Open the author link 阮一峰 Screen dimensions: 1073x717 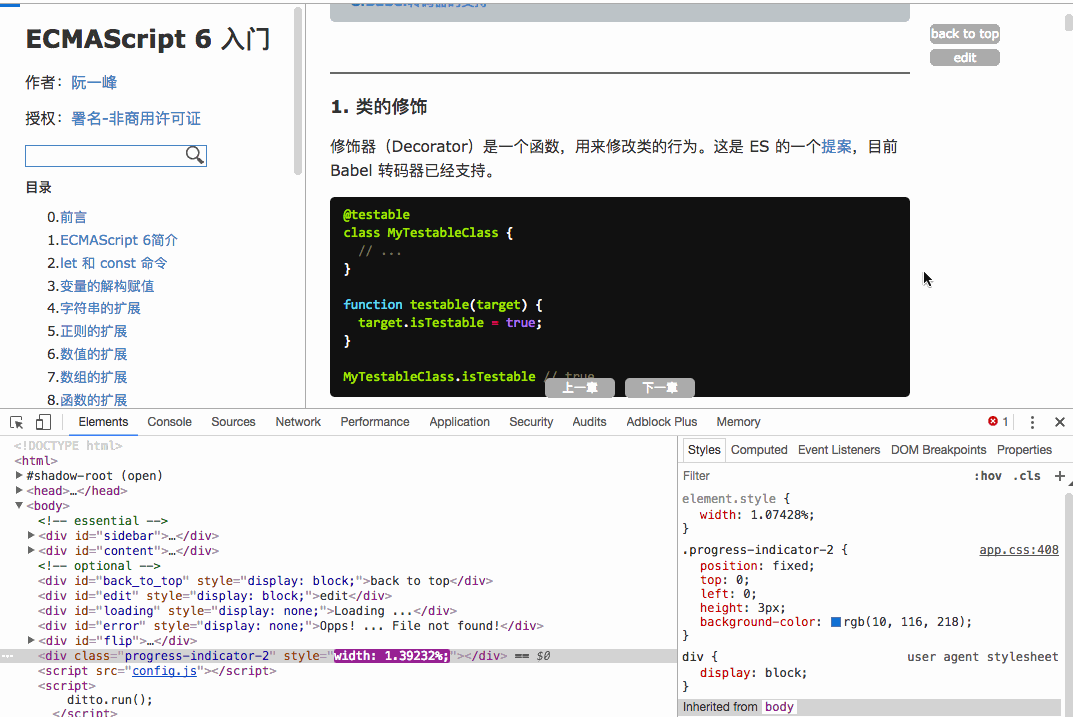tap(94, 83)
